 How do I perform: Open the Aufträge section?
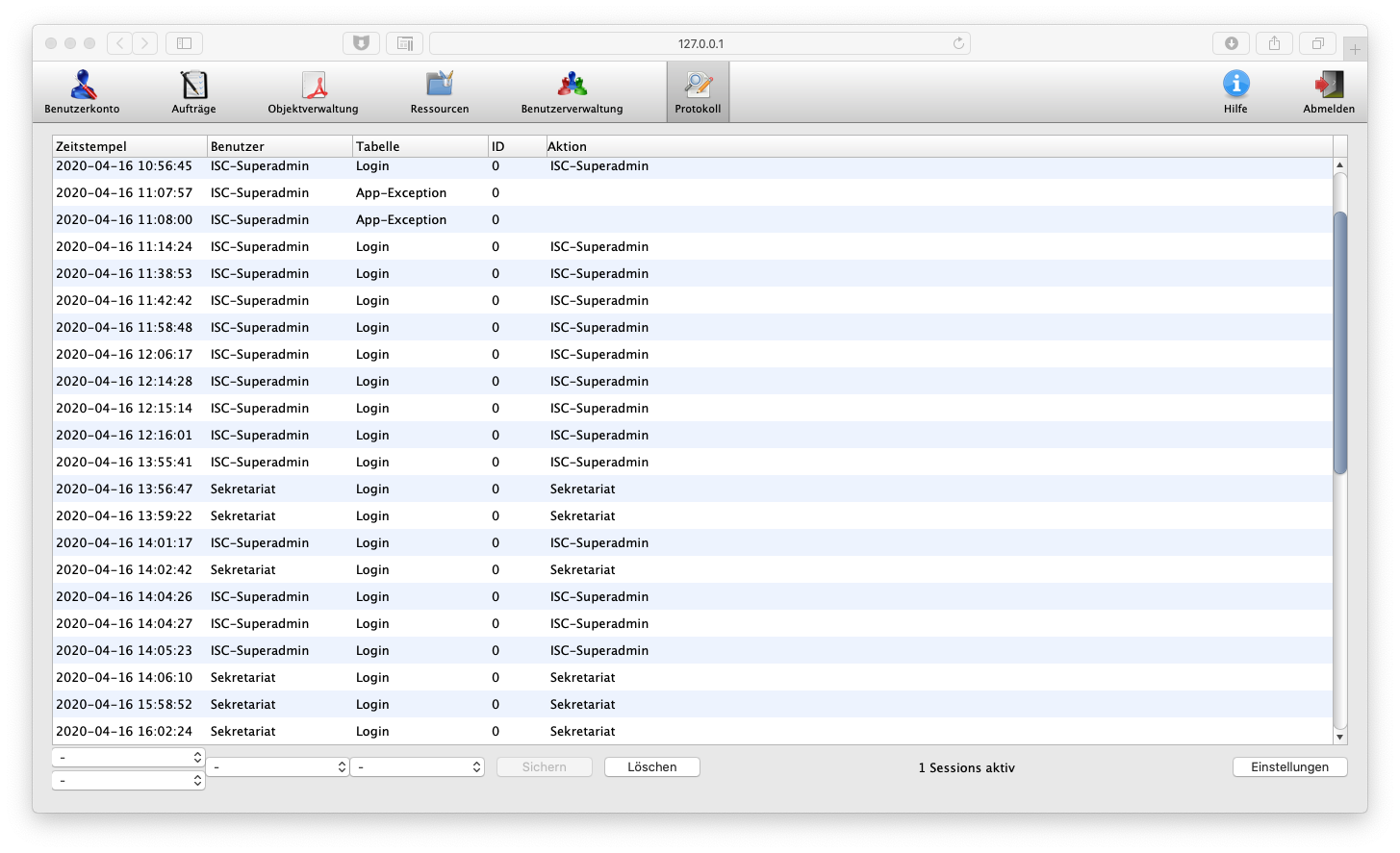(193, 92)
